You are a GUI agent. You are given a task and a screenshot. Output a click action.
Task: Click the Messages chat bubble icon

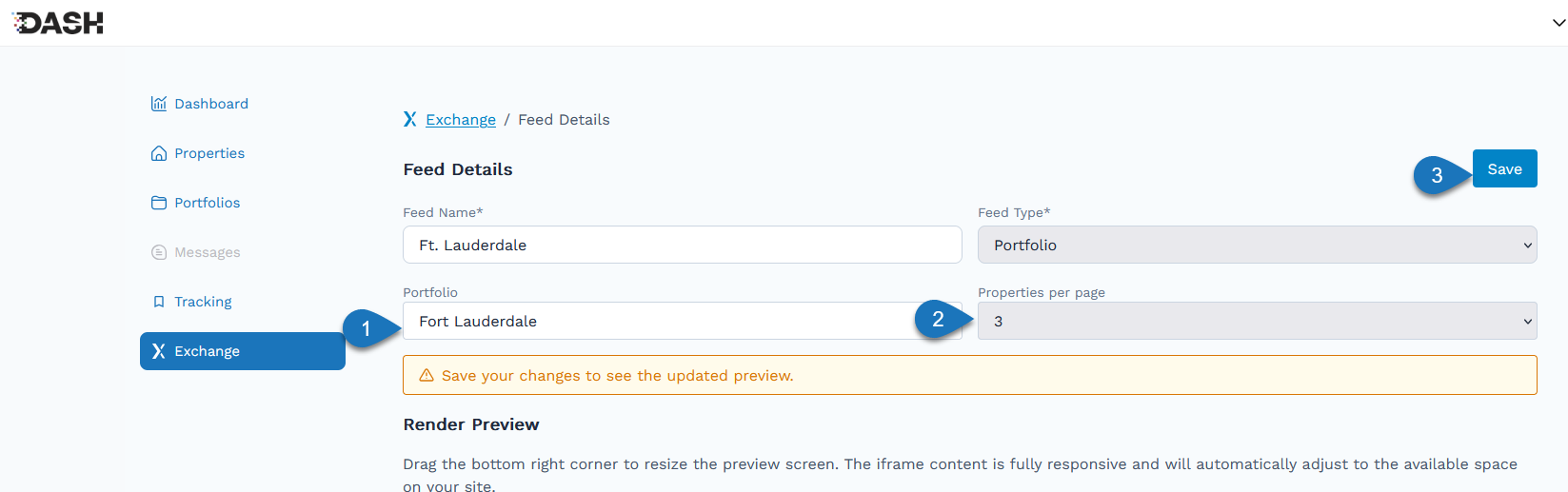159,252
